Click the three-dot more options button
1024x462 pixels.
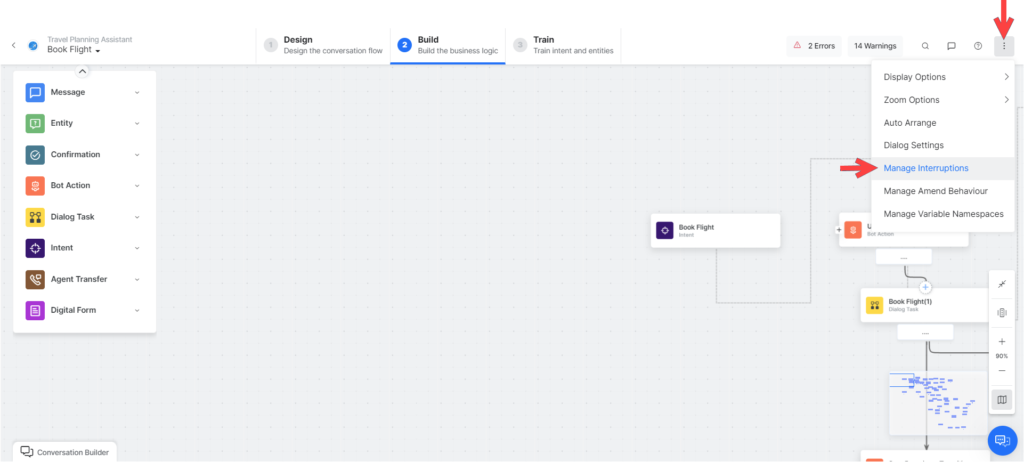pyautogui.click(x=1004, y=46)
